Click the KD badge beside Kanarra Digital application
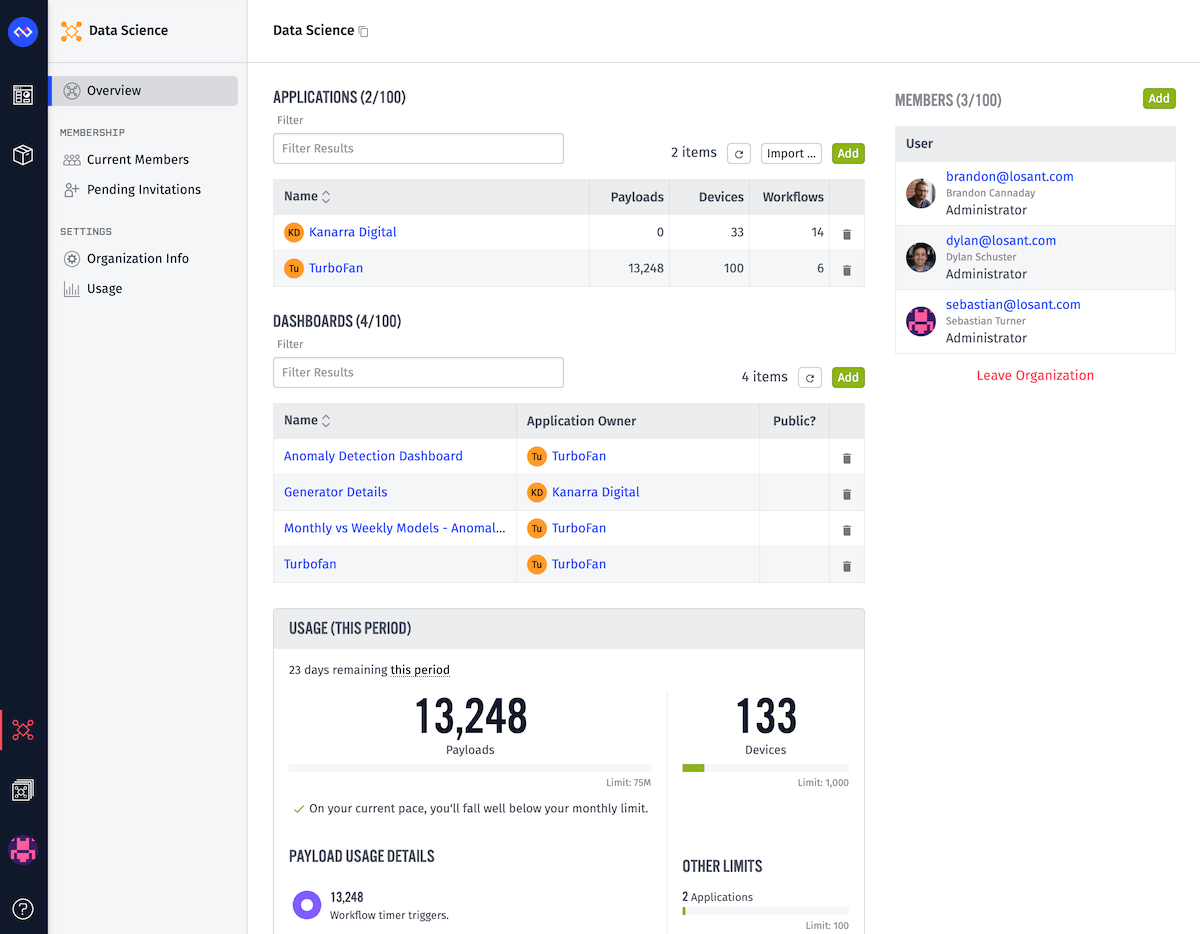This screenshot has height=934, width=1200. tap(293, 232)
